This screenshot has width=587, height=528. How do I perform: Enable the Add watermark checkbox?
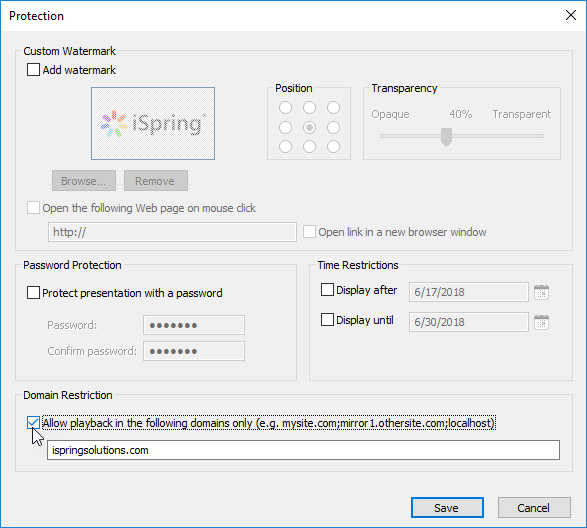pyautogui.click(x=33, y=70)
